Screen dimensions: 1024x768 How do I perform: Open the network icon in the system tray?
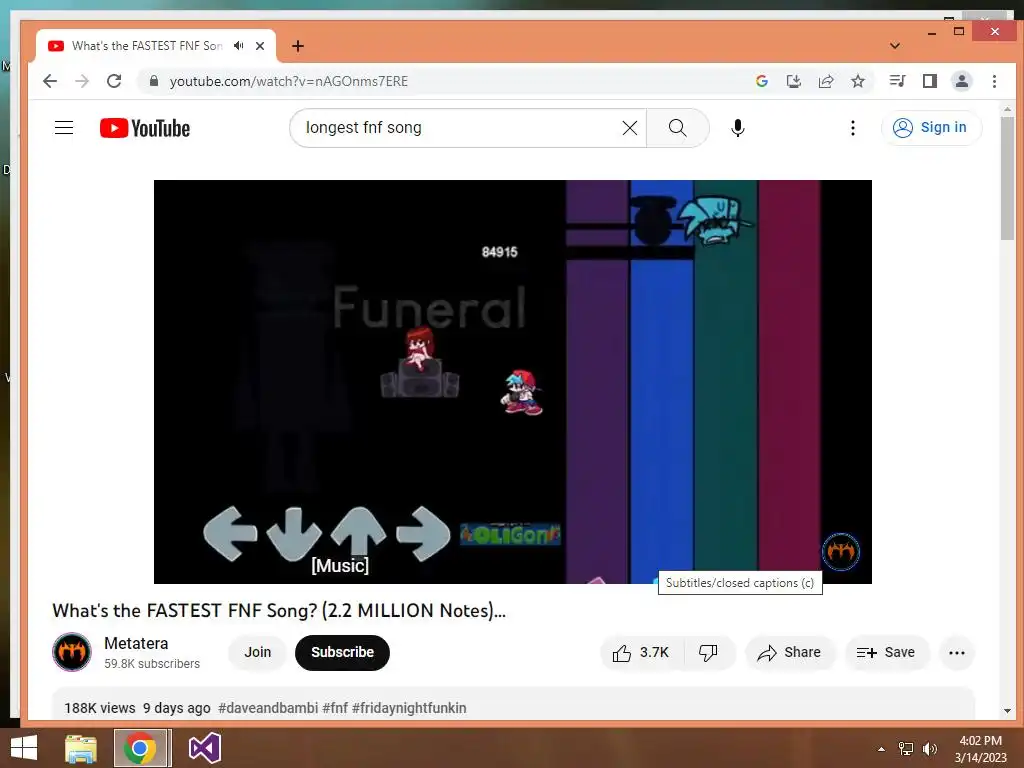[x=906, y=749]
